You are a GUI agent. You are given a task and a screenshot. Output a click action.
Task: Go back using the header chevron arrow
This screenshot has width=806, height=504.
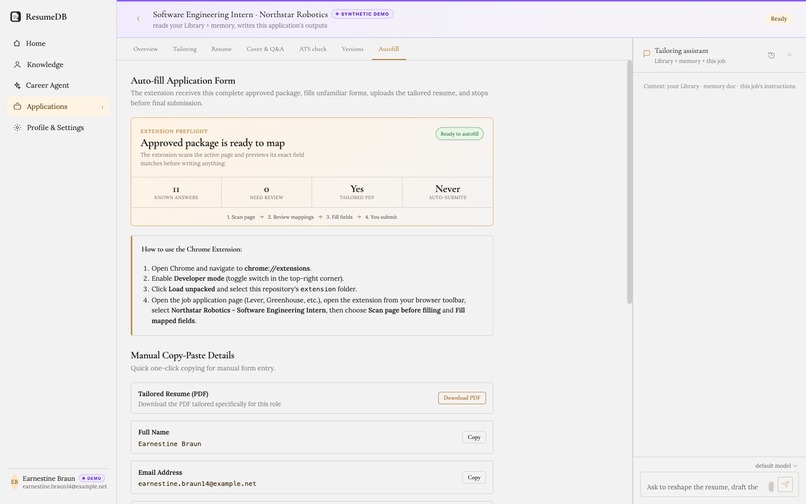(138, 19)
